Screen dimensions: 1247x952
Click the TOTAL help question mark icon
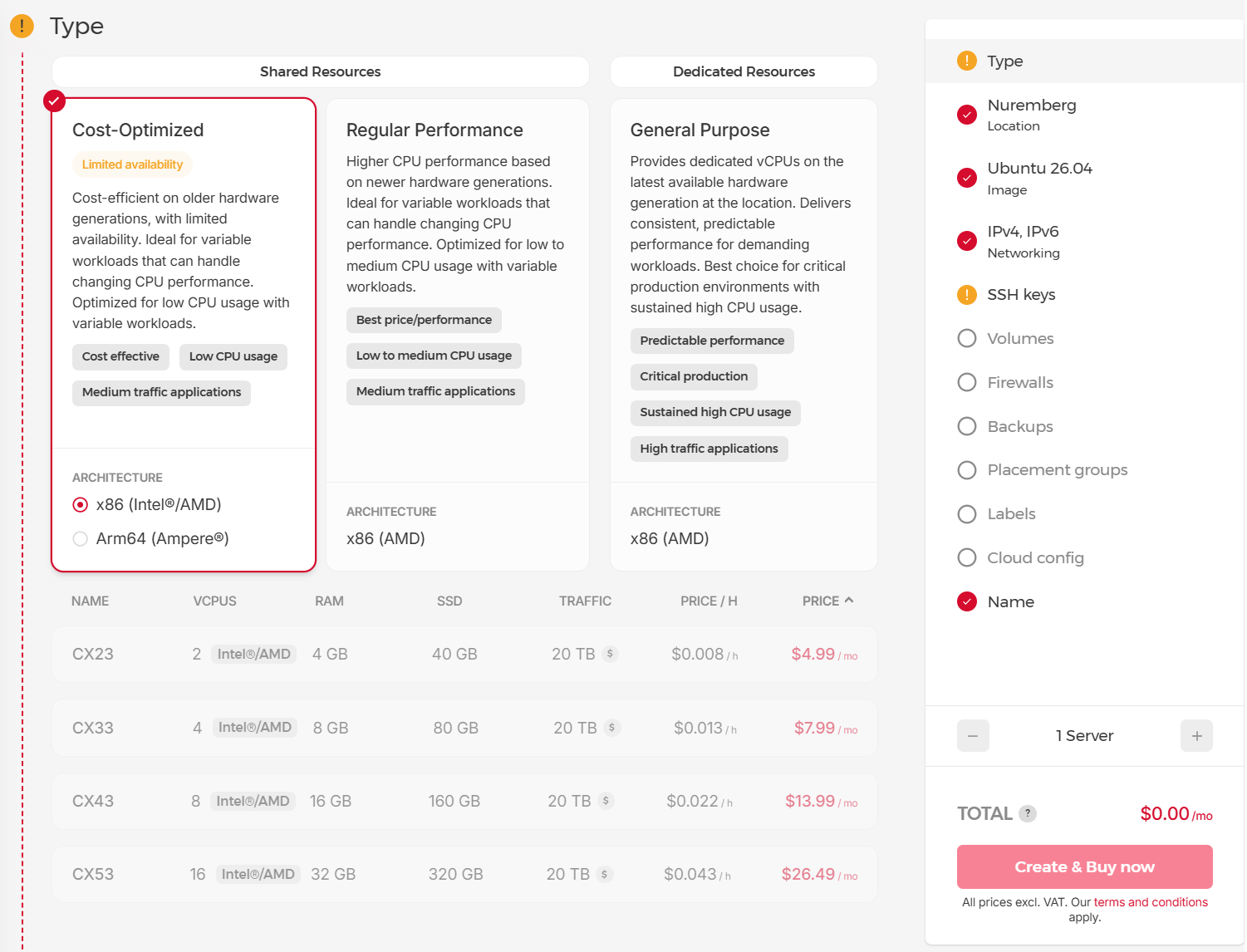(1028, 813)
